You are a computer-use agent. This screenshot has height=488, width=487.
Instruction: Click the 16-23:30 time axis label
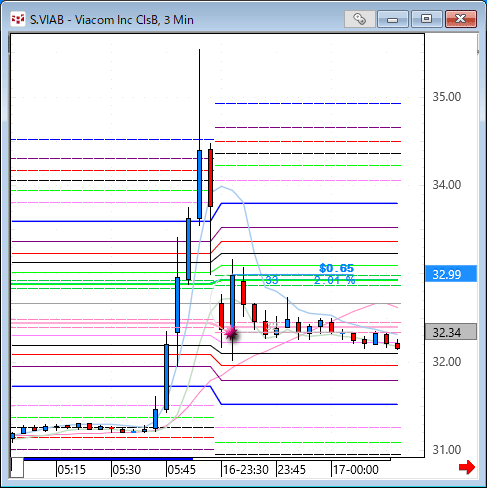(246, 470)
